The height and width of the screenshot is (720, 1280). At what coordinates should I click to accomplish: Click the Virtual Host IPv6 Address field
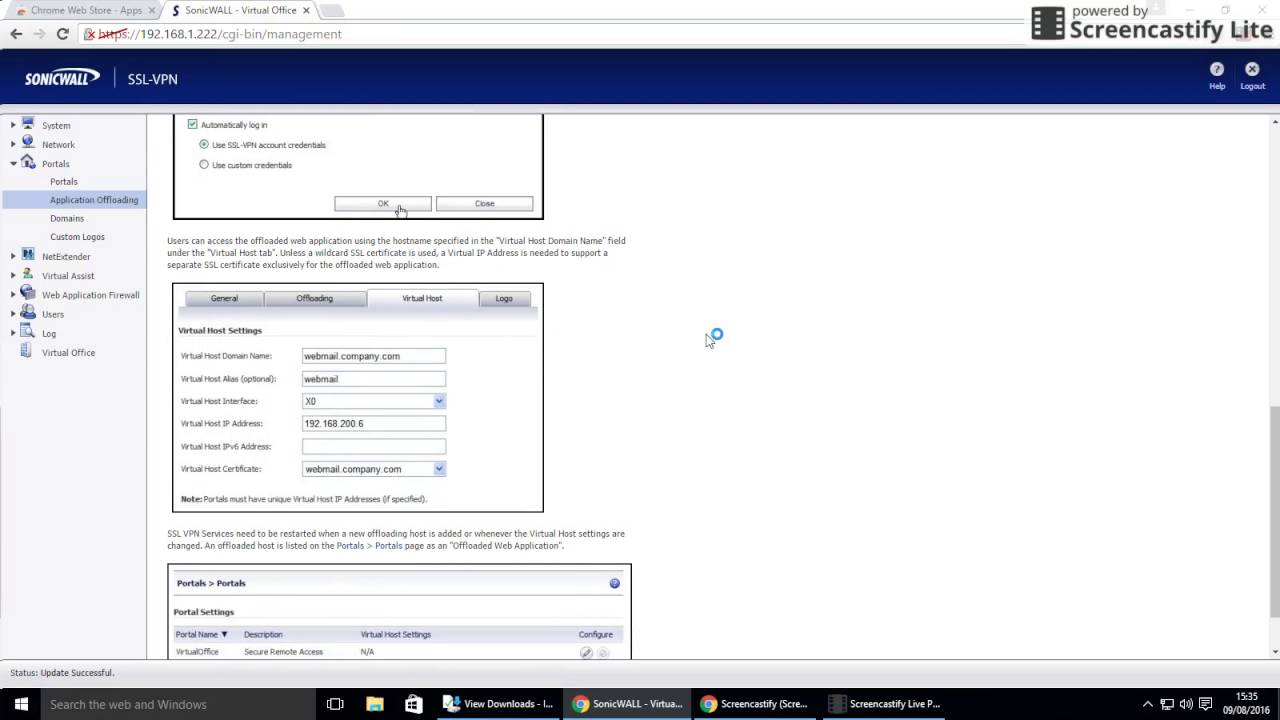374,446
